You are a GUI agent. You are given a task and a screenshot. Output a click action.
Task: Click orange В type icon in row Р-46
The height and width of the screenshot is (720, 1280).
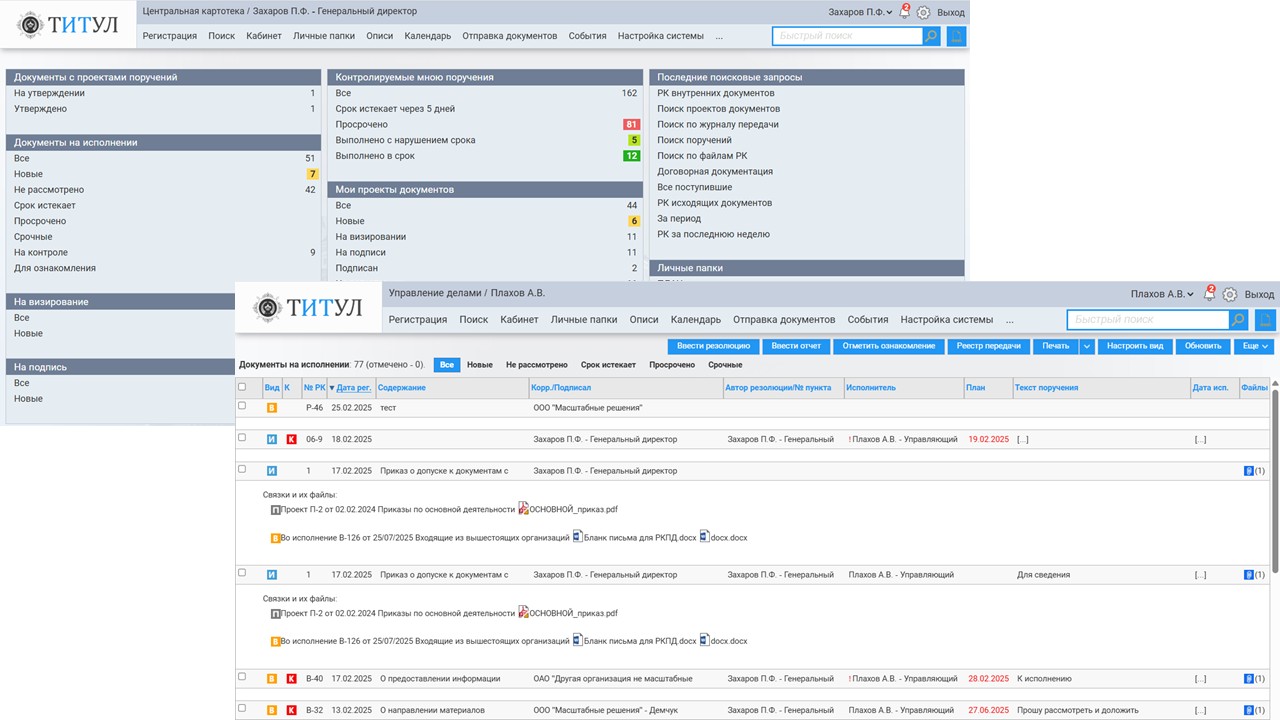[271, 408]
